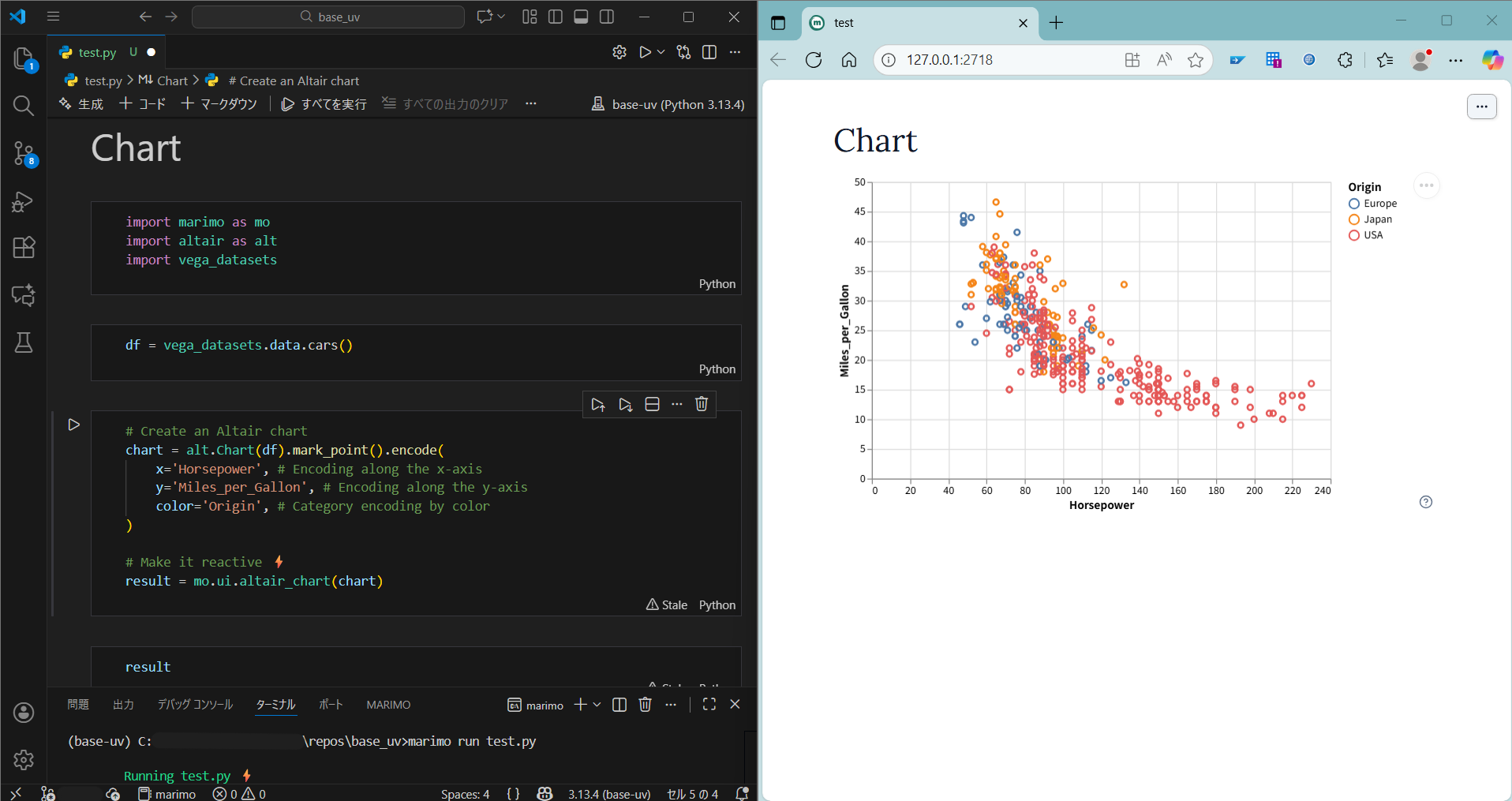Viewport: 1512px width, 801px height.
Task: Split the chart cell using split icon
Action: pyautogui.click(x=652, y=403)
